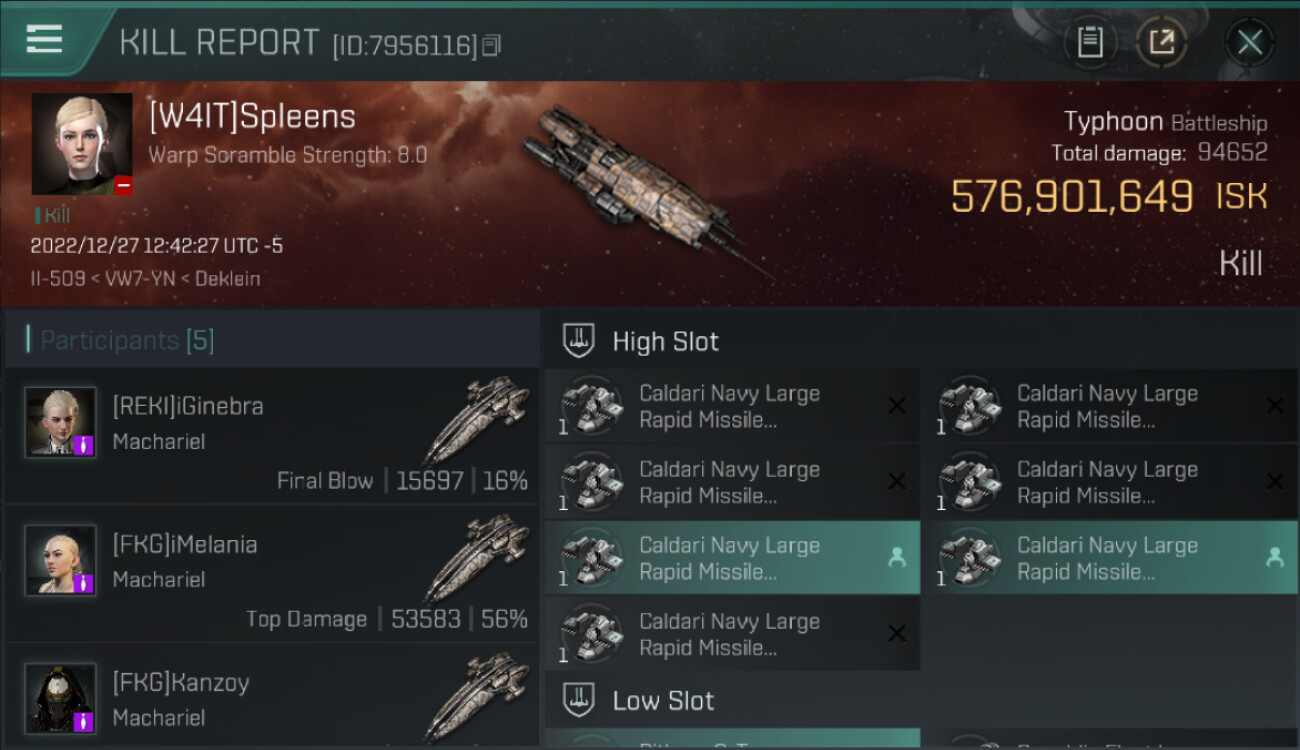Open the hamburger menu

(x=45, y=40)
